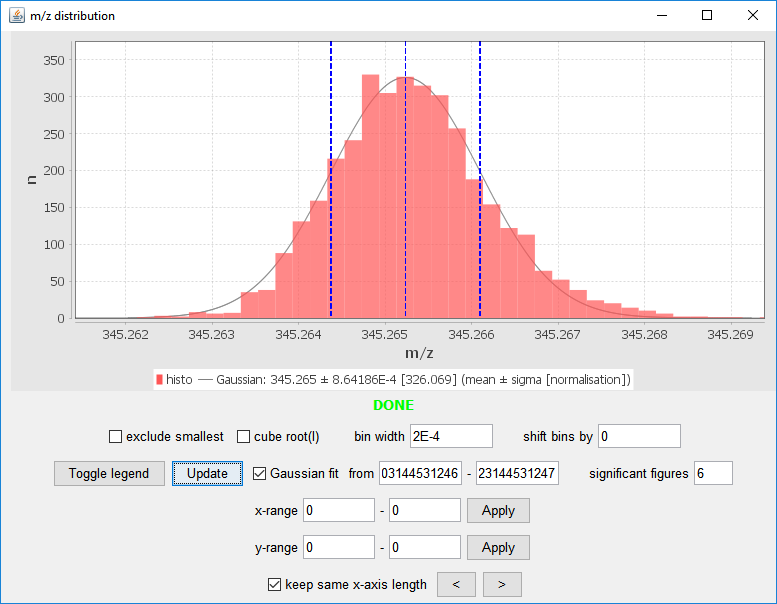Viewport: 777px width, 604px height.
Task: Focus the bin width field
Action: [x=451, y=436]
